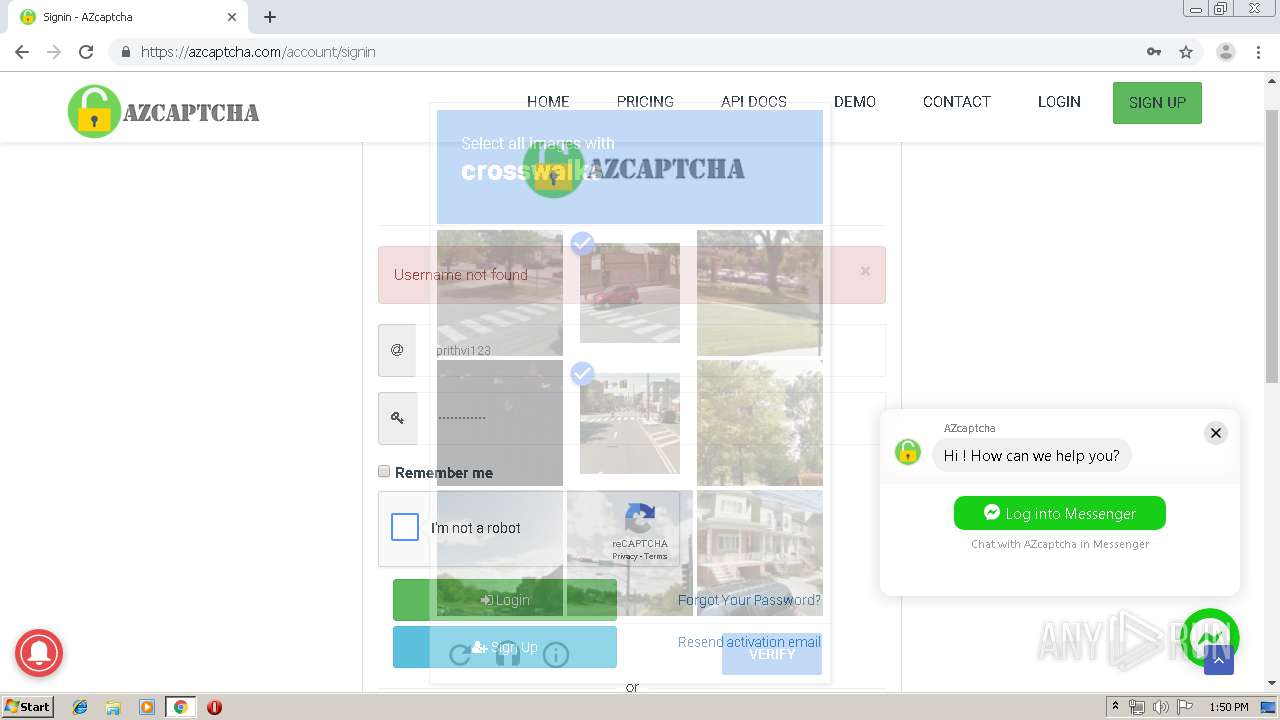Open the Chrome profile avatar
1280x720 pixels.
tap(1226, 52)
